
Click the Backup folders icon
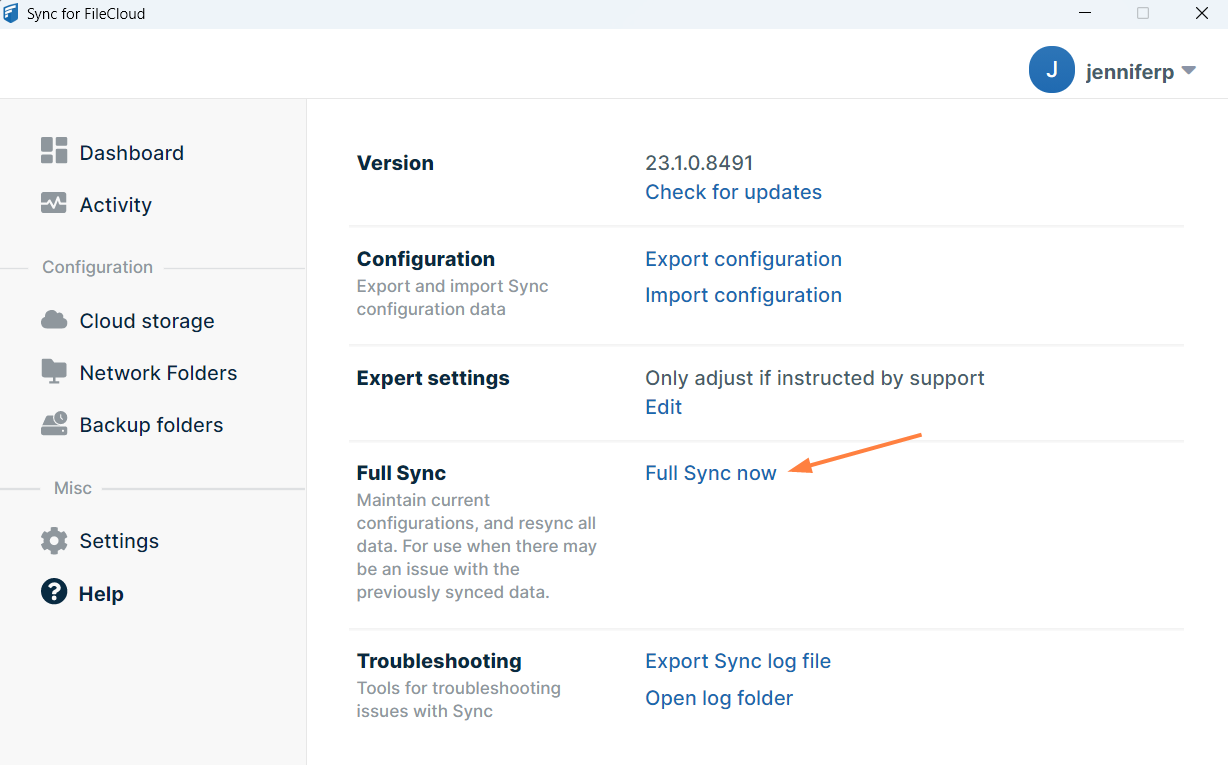(x=54, y=424)
